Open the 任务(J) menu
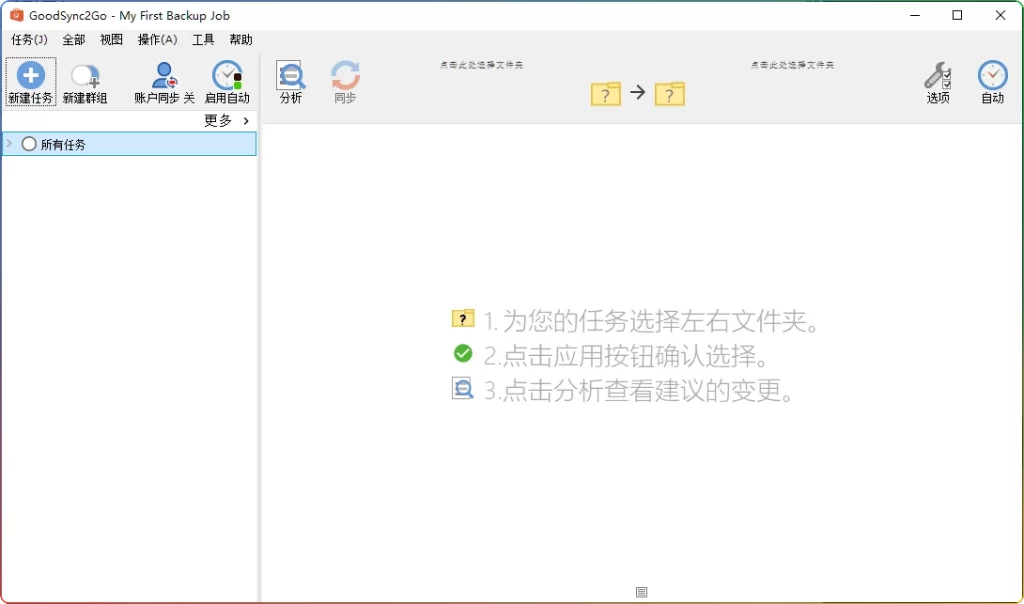Viewport: 1024px width, 604px height. click(29, 40)
